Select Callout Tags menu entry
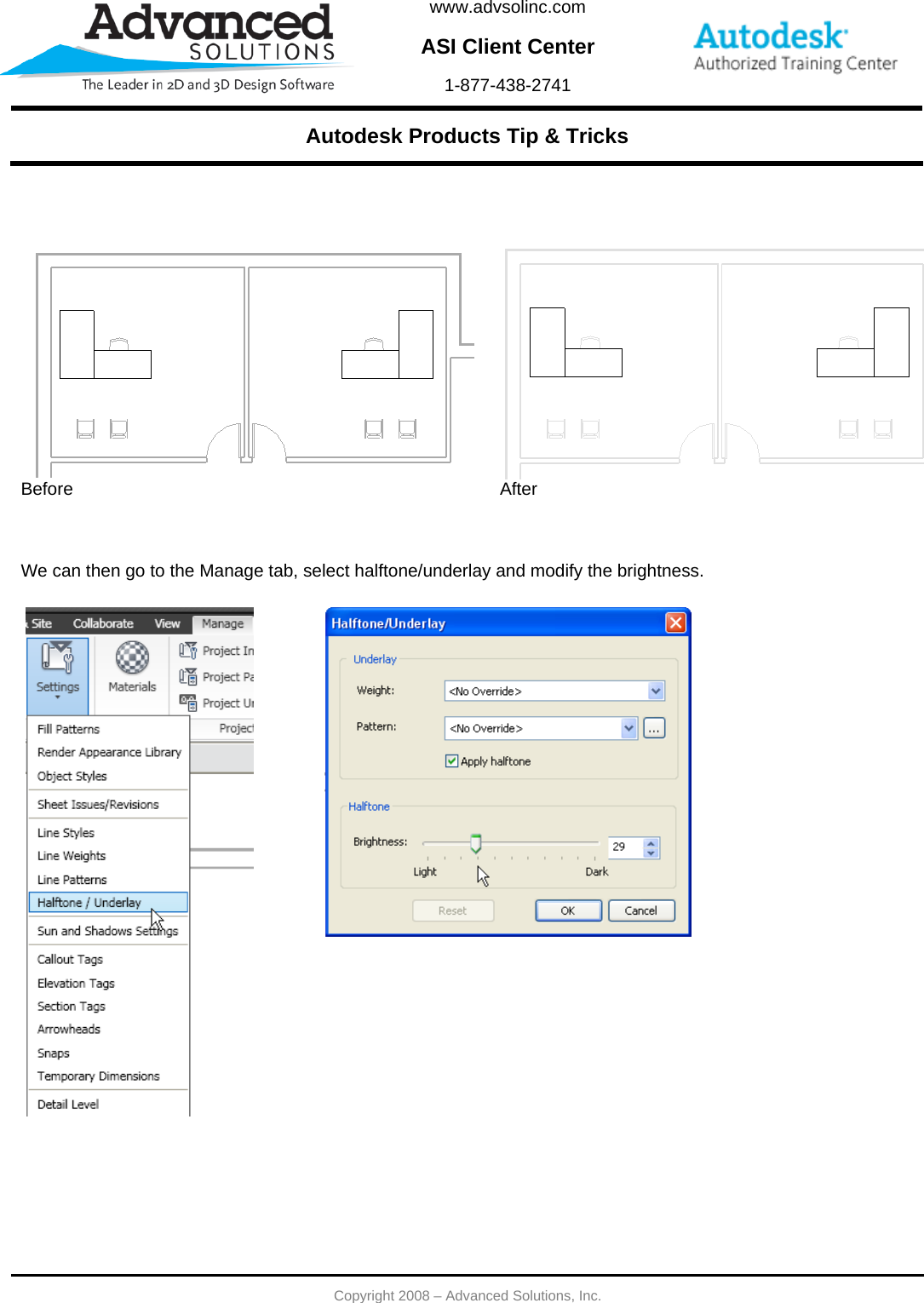Viewport: 924px width, 1303px height. (108, 959)
